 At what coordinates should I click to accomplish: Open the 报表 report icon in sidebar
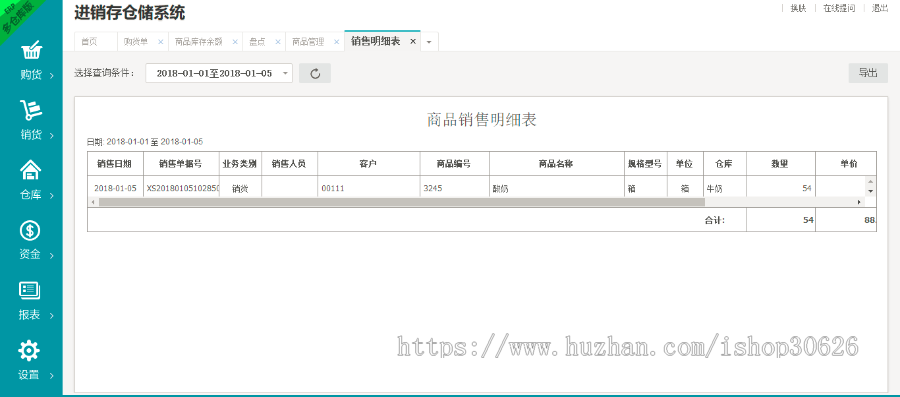coord(30,290)
